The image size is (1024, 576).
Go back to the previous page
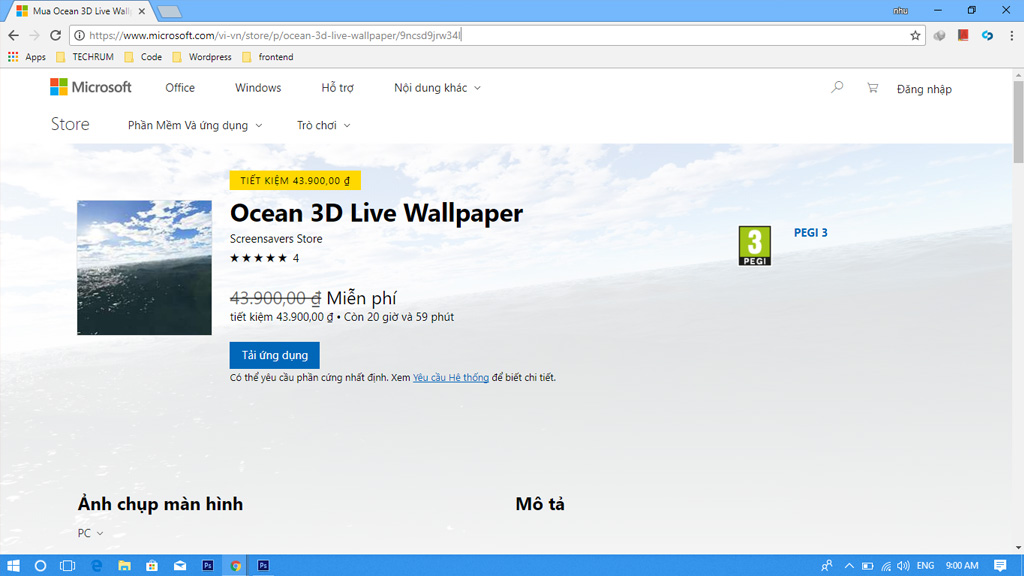[14, 35]
